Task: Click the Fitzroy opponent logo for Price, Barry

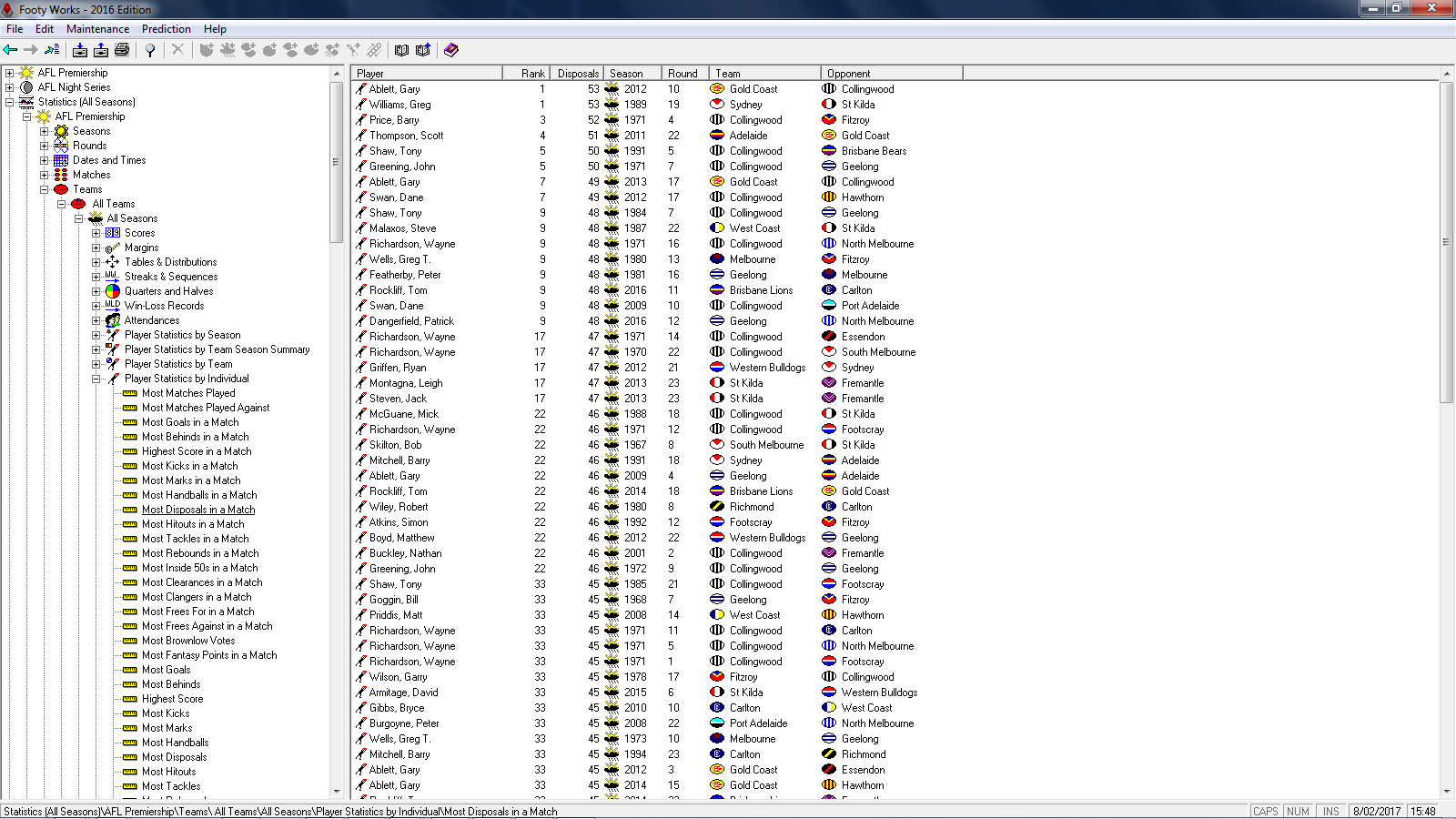Action: [x=829, y=120]
